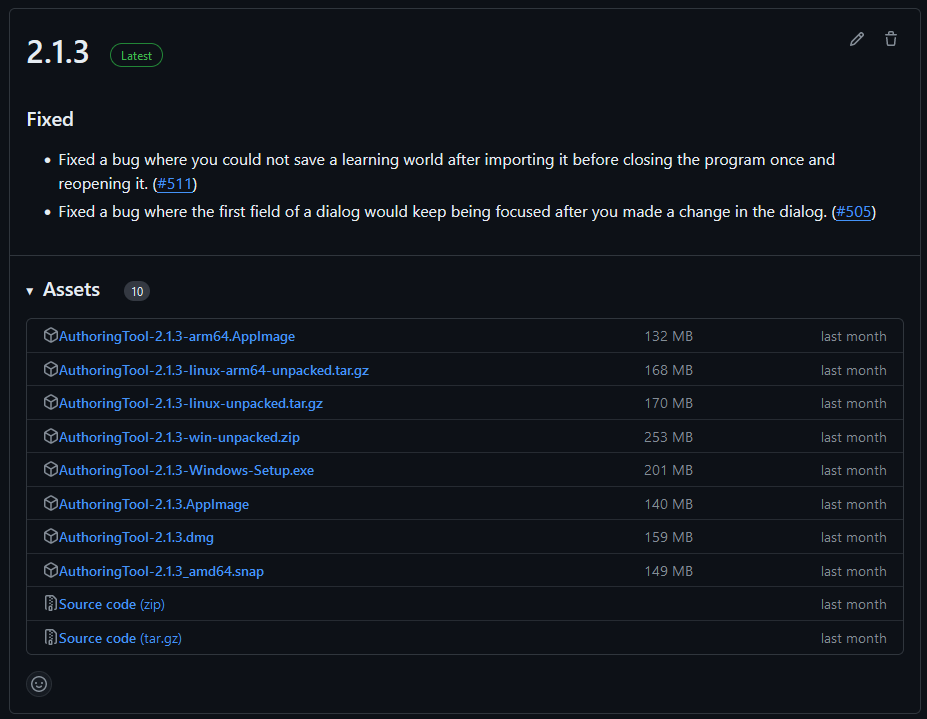This screenshot has height=719, width=927.
Task: Click the green Latest badge
Action: point(136,56)
